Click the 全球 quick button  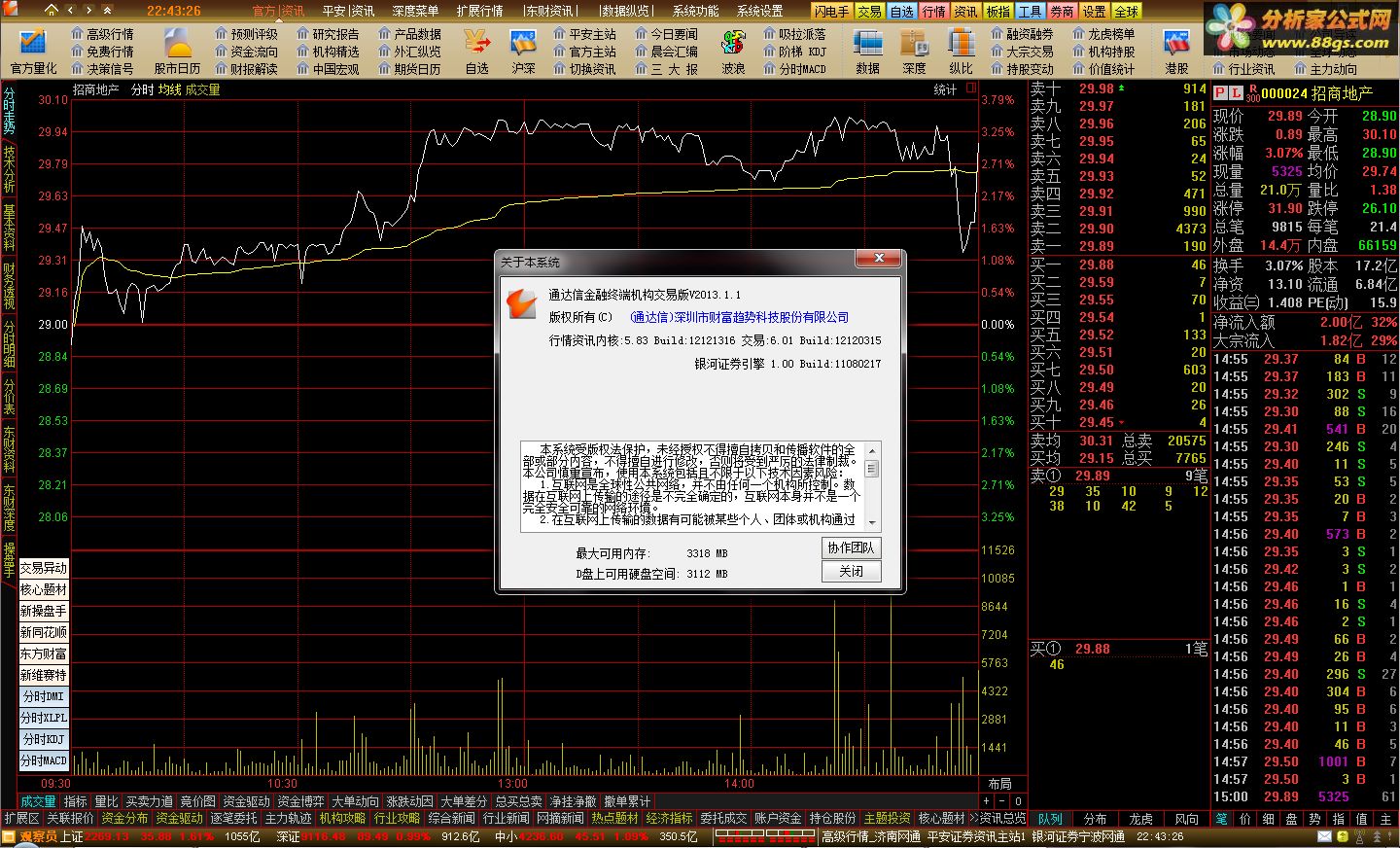(1126, 12)
